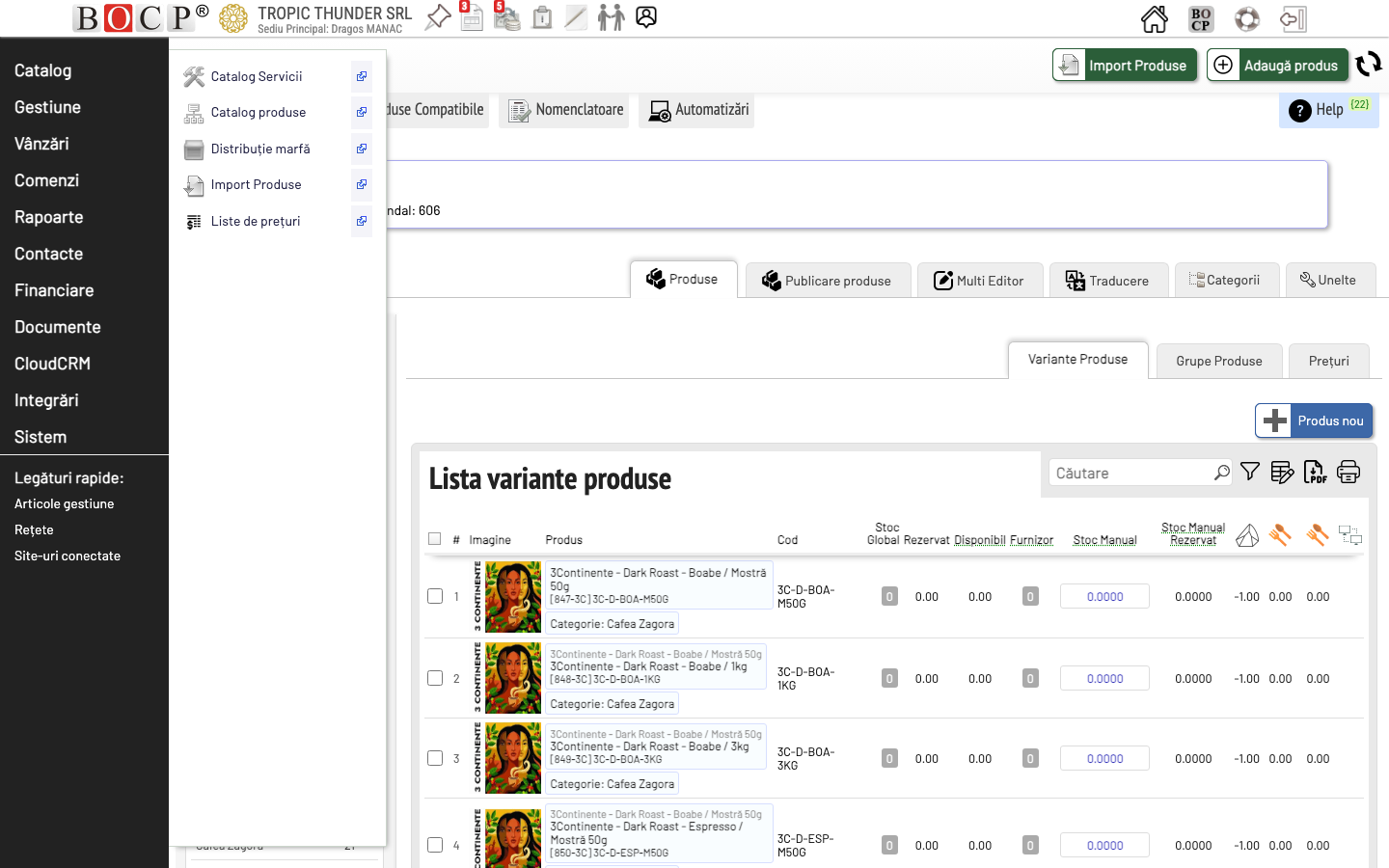Click the home icon at top right

[x=1154, y=17]
